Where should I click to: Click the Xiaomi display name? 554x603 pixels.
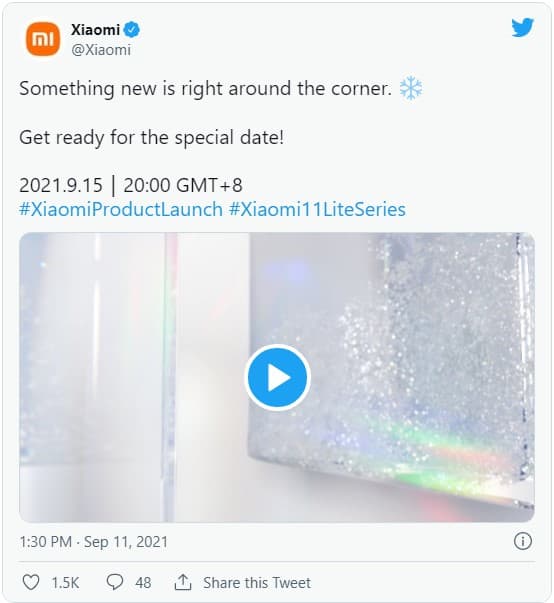[x=95, y=30]
